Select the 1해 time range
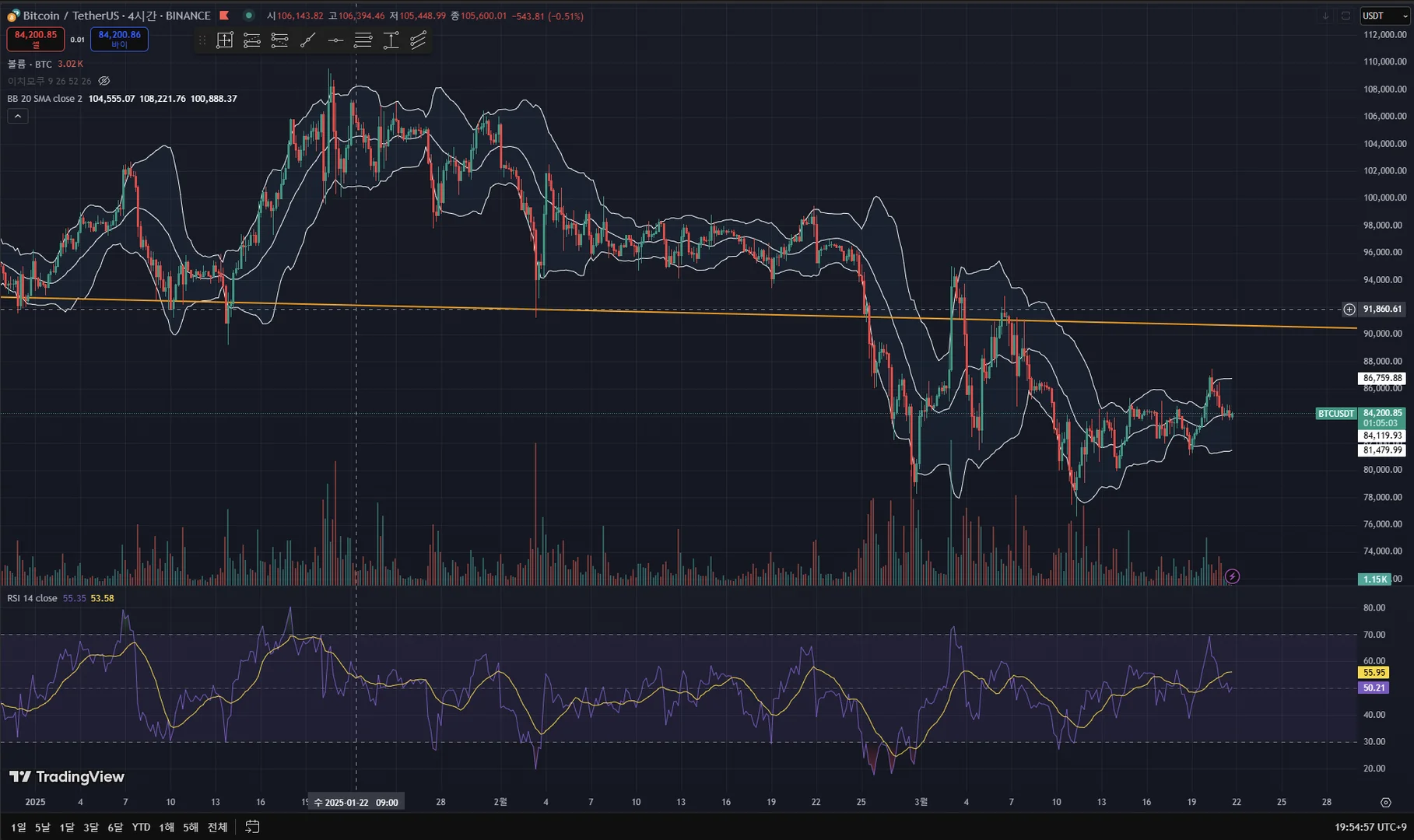This screenshot has width=1414, height=840. [167, 827]
